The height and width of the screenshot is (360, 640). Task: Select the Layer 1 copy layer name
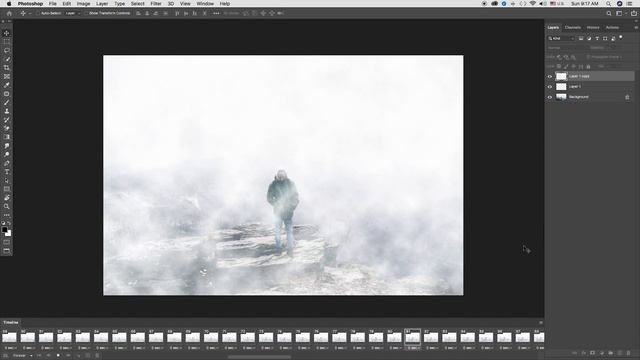click(x=579, y=76)
